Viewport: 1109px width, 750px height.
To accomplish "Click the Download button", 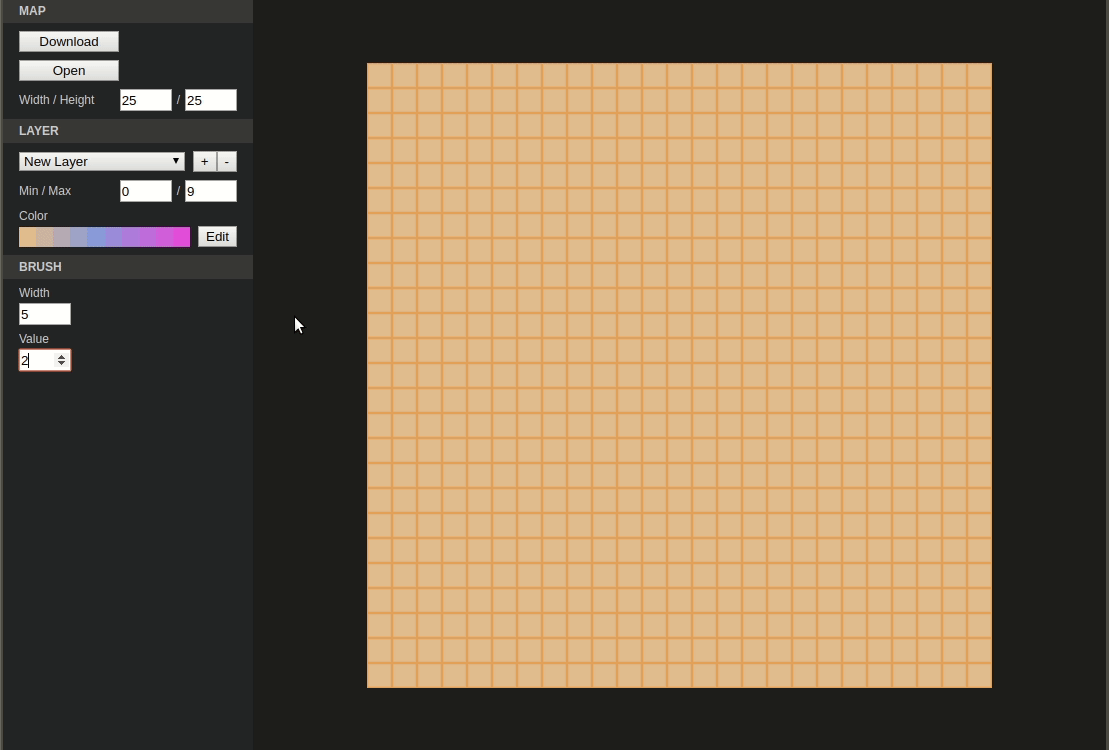I will click(x=69, y=42).
